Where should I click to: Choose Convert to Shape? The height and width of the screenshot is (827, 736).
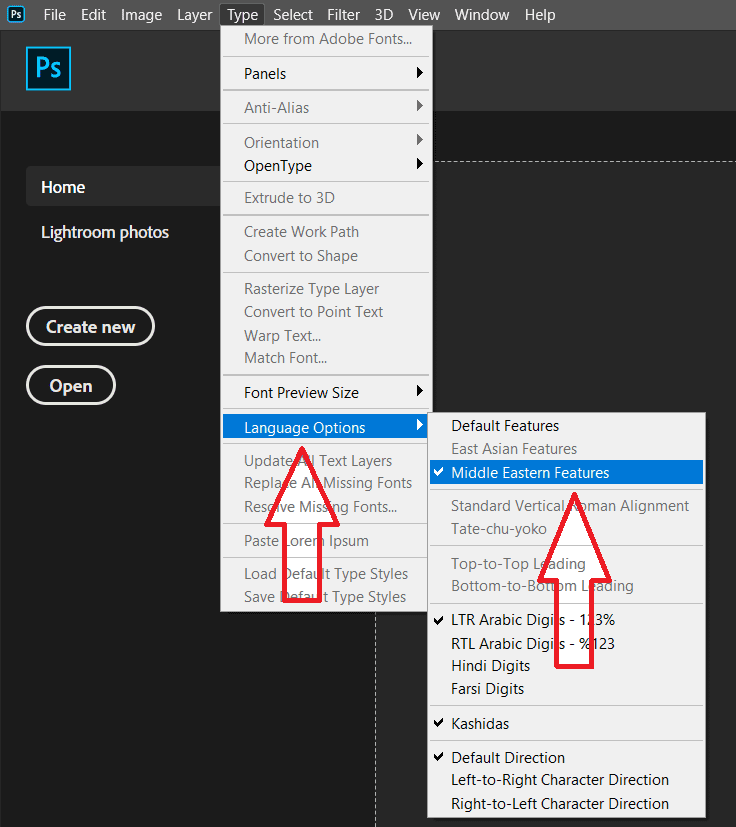coord(326,256)
